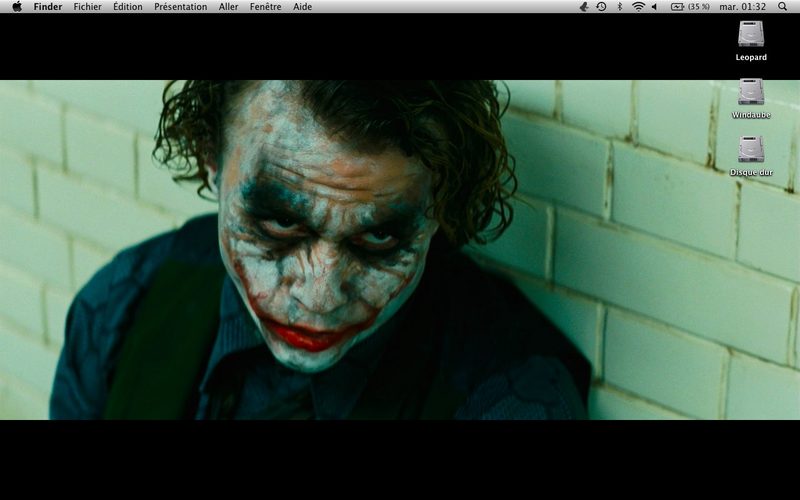800x500 pixels.
Task: Open the Bluetooth status menu
Action: (x=620, y=7)
